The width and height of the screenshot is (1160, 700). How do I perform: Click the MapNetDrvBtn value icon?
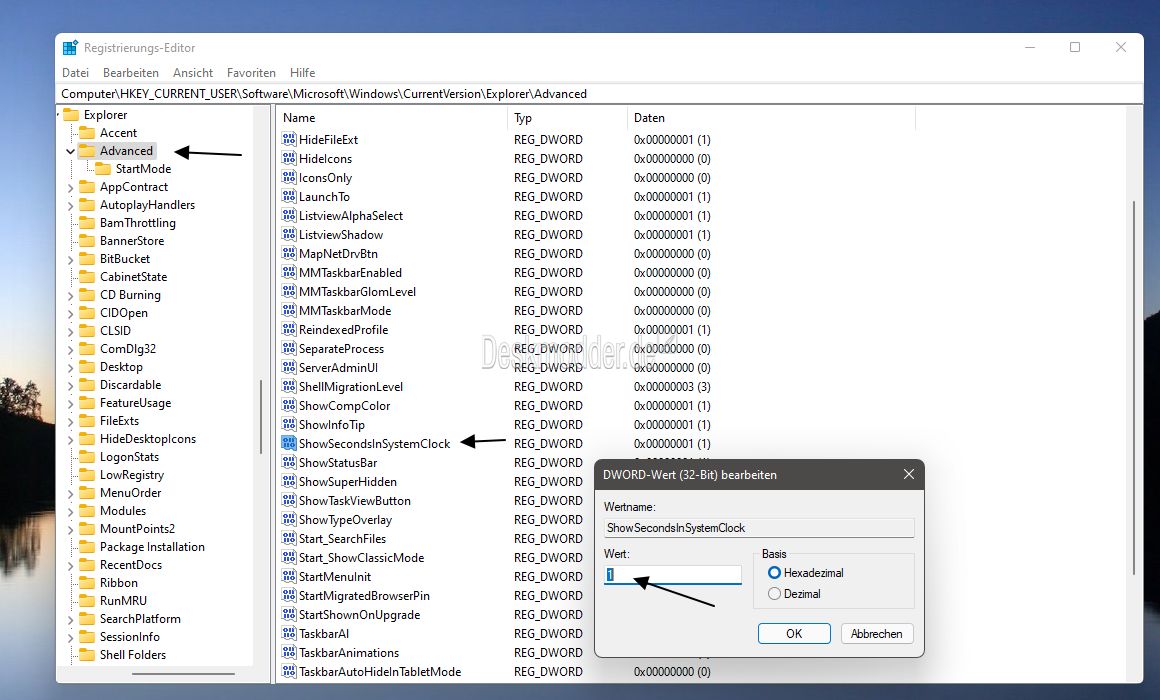point(289,253)
